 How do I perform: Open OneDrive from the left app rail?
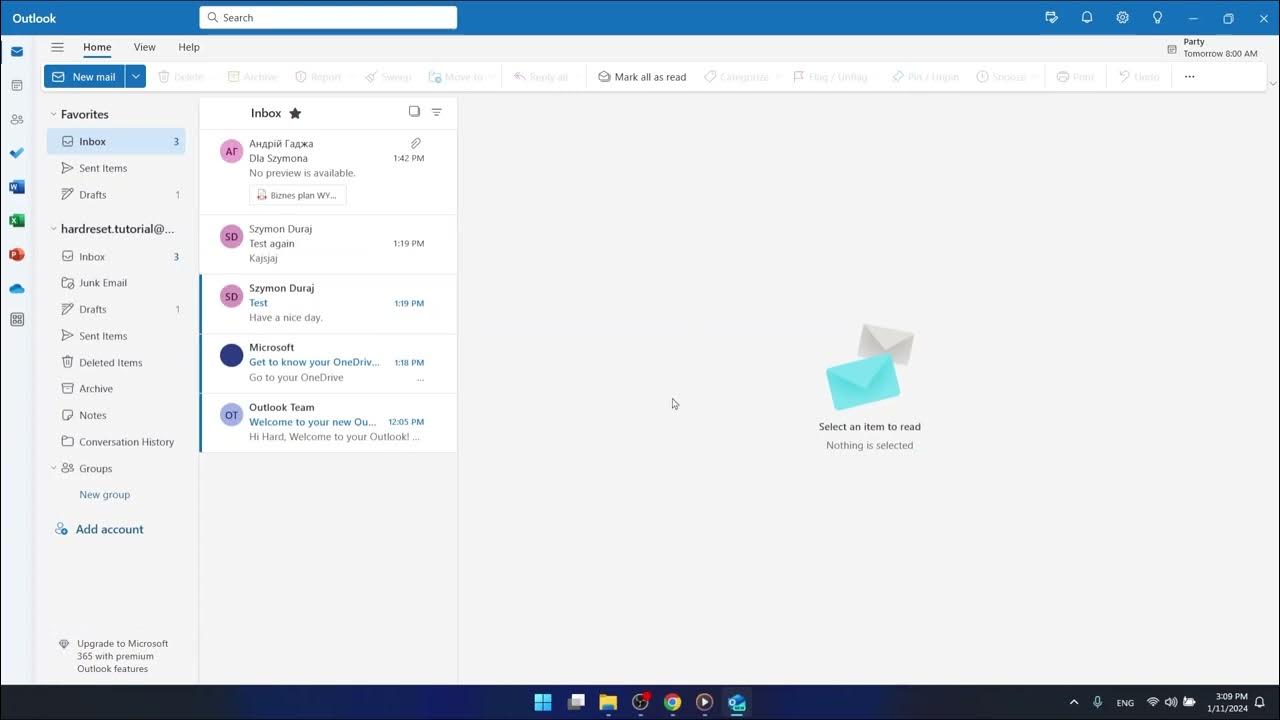[x=16, y=288]
